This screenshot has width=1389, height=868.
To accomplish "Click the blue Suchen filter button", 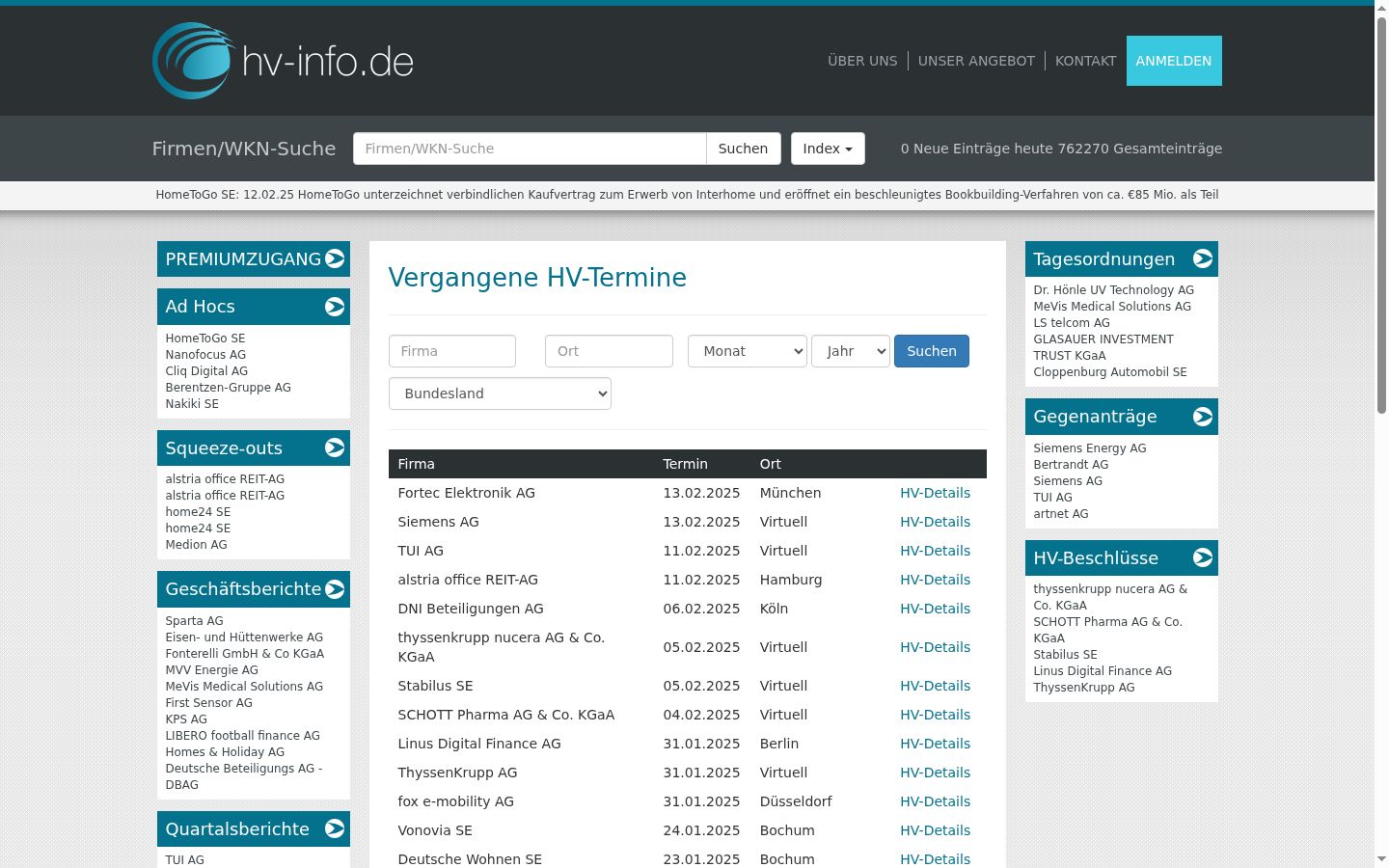I will coord(932,351).
